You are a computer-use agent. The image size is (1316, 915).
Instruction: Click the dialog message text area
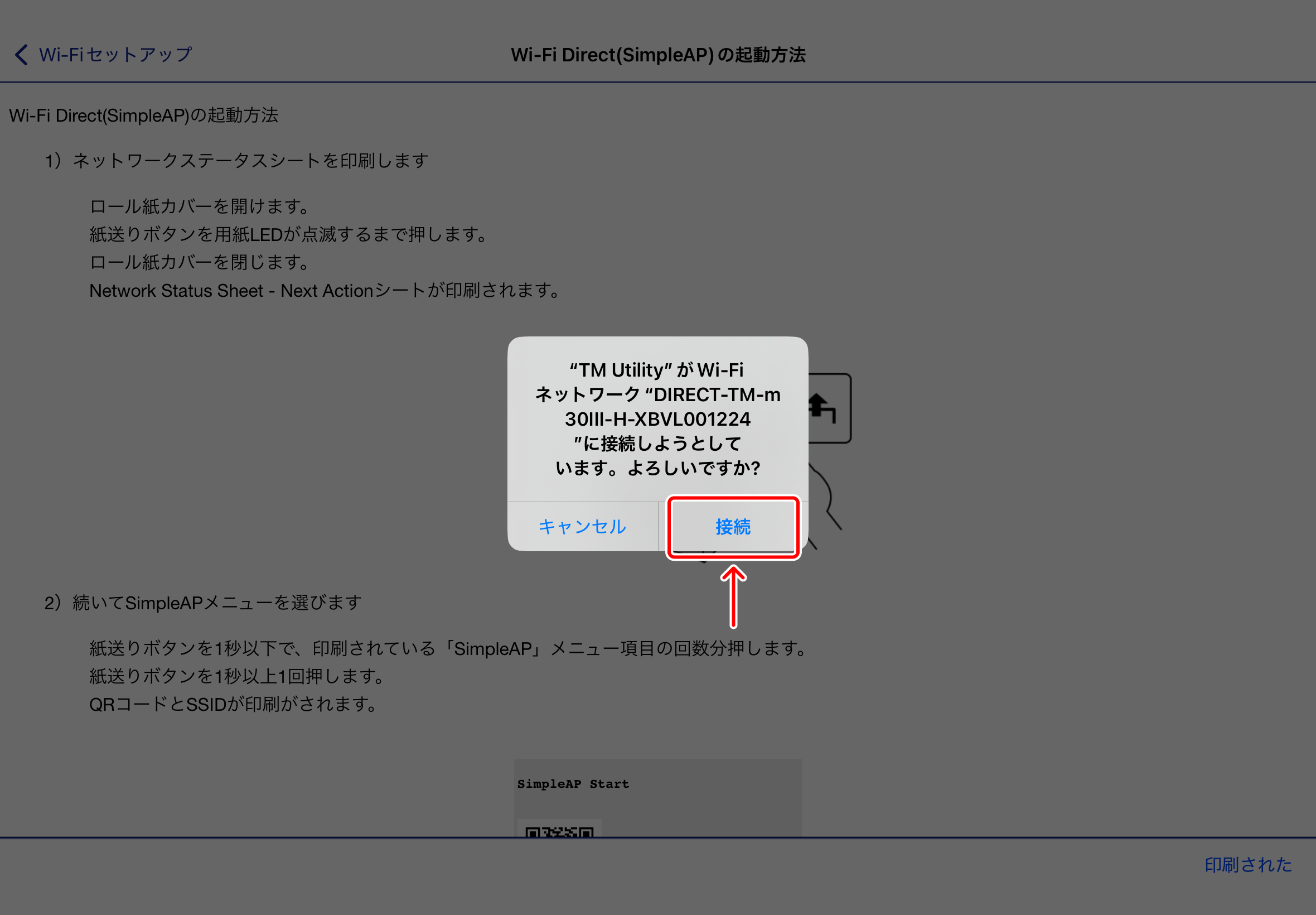click(657, 419)
